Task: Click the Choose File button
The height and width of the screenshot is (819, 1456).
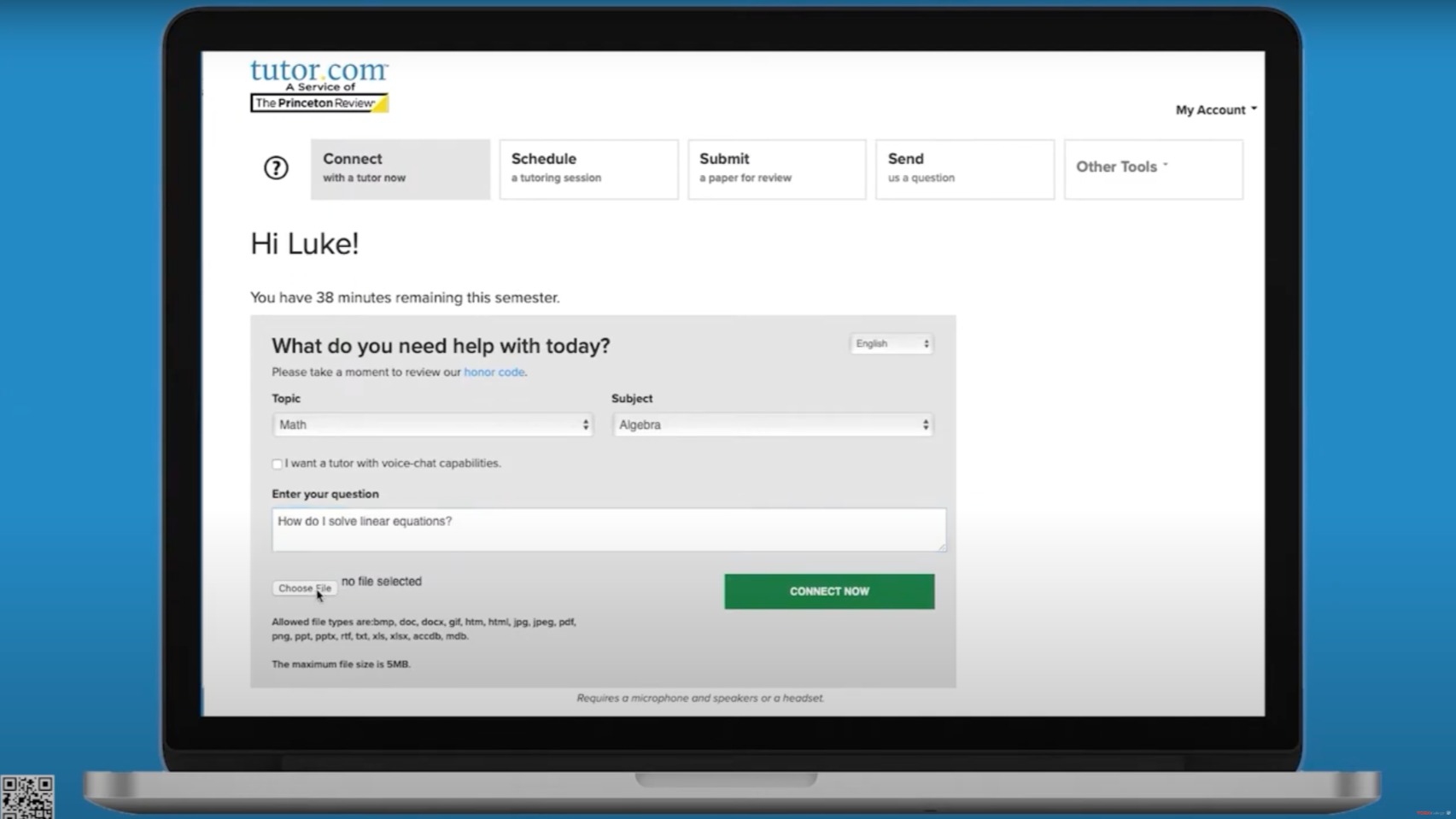Action: (305, 588)
